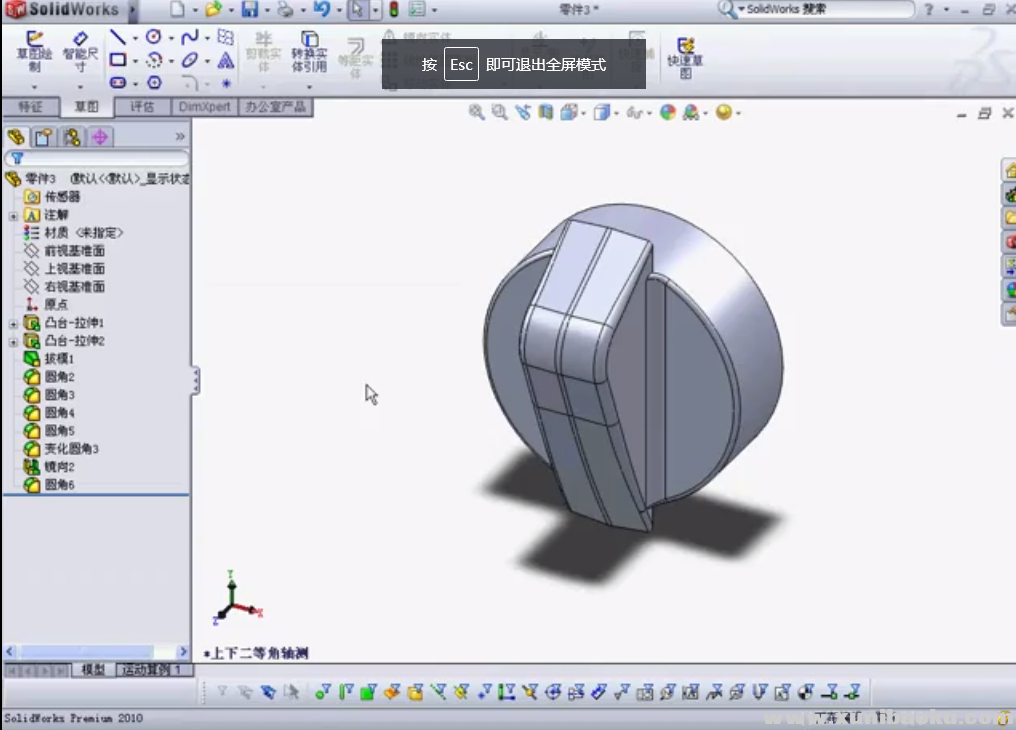Expand the 注解 annotations node
This screenshot has width=1016, height=730.
(x=13, y=215)
